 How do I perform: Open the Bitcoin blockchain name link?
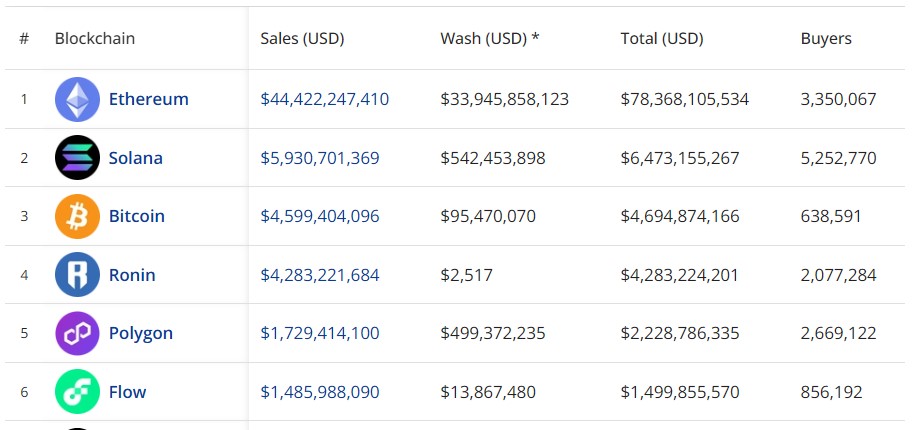136,216
